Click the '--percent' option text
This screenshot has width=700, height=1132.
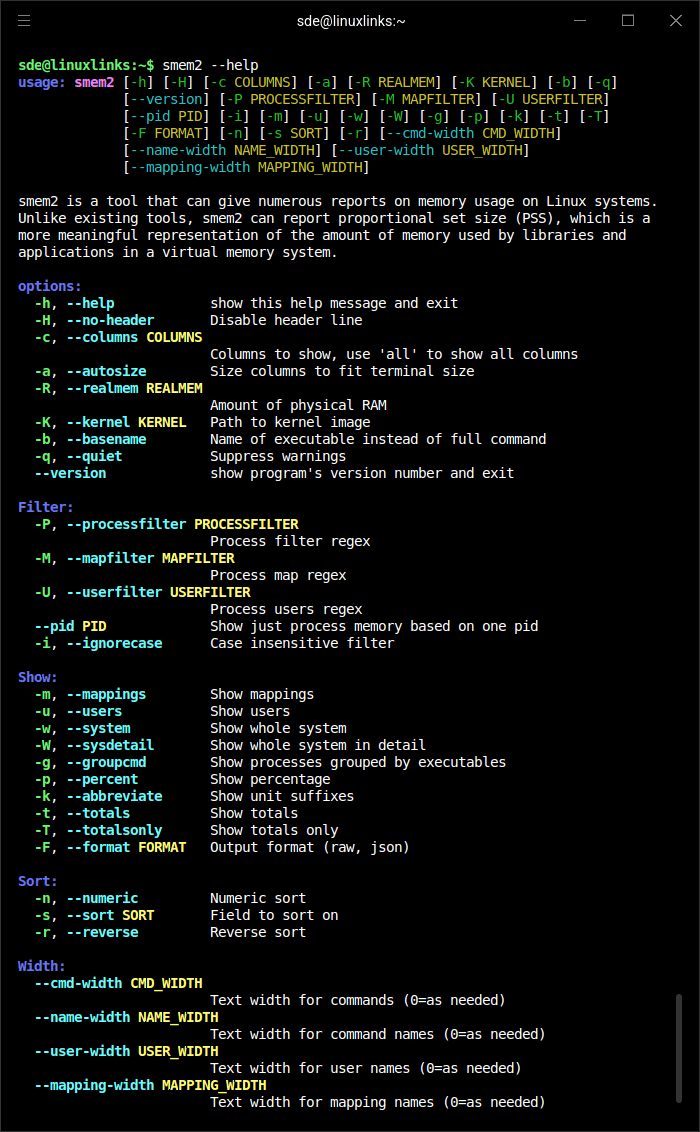102,779
